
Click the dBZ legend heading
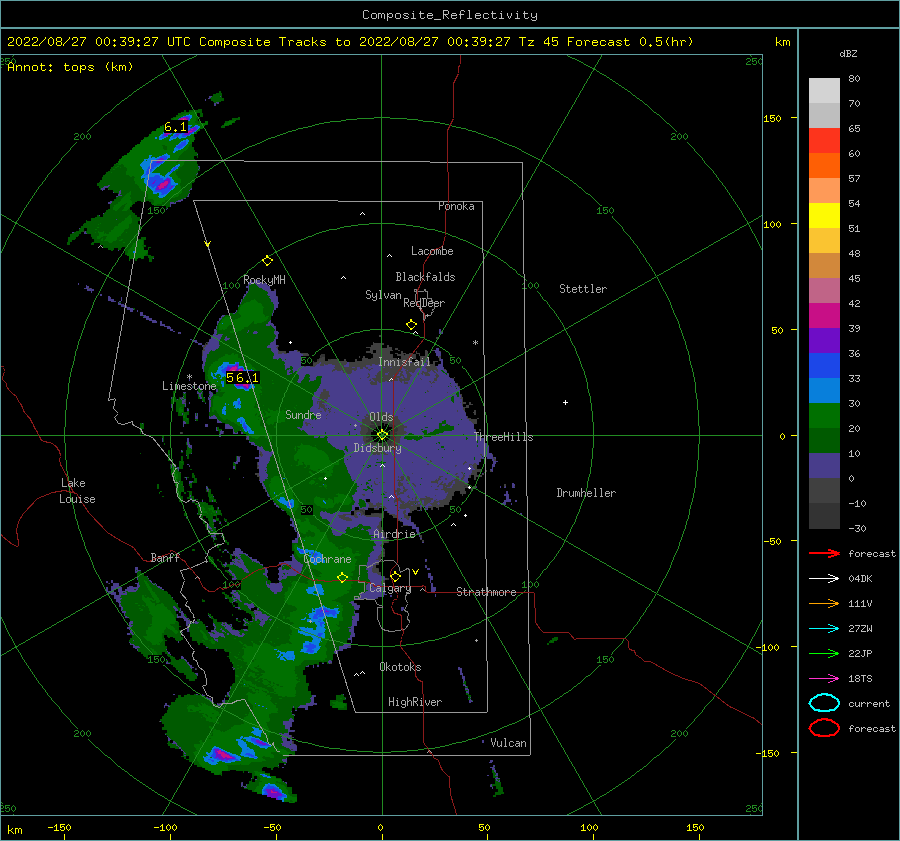click(x=848, y=54)
